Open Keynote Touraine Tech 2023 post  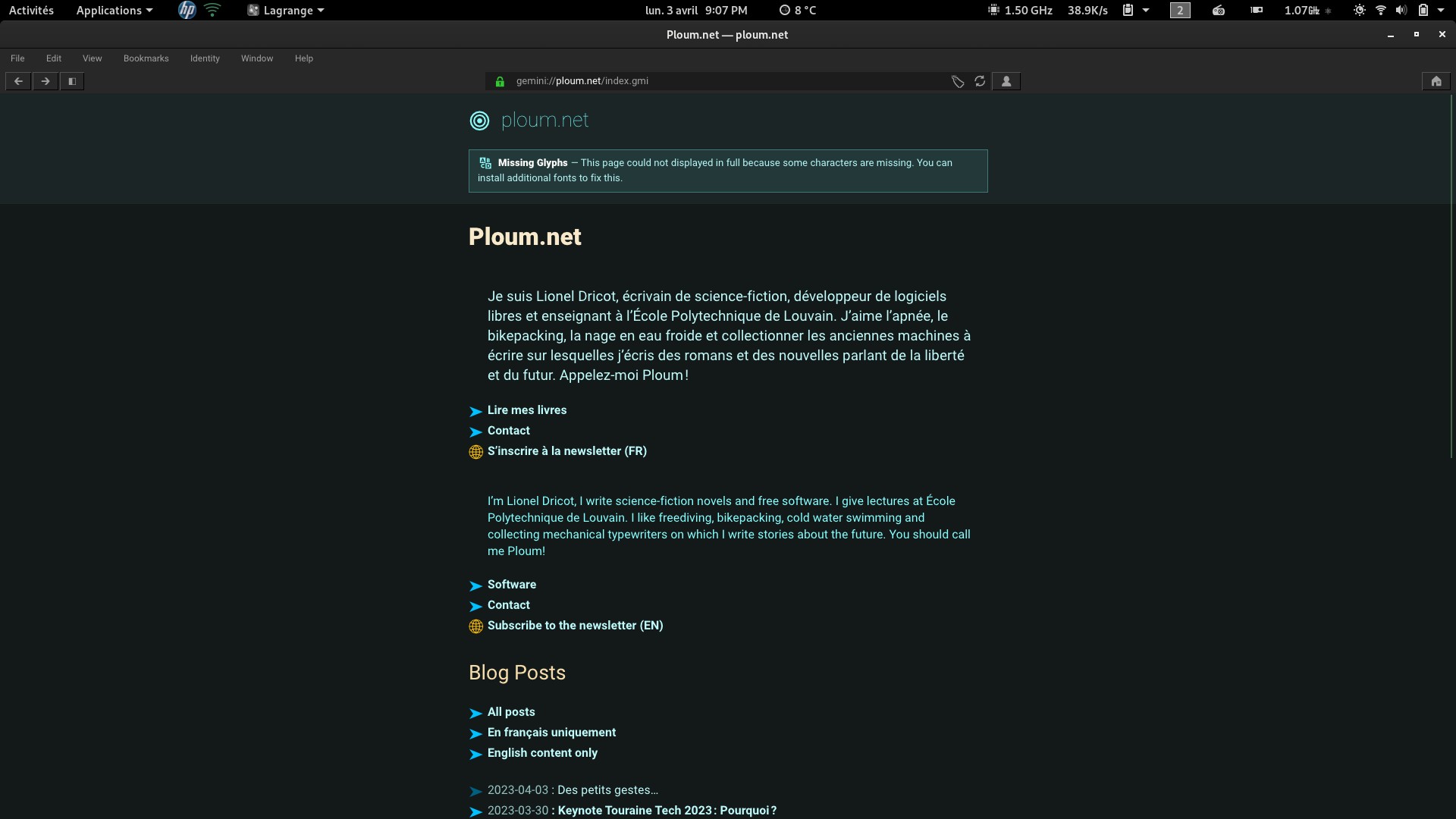click(632, 811)
